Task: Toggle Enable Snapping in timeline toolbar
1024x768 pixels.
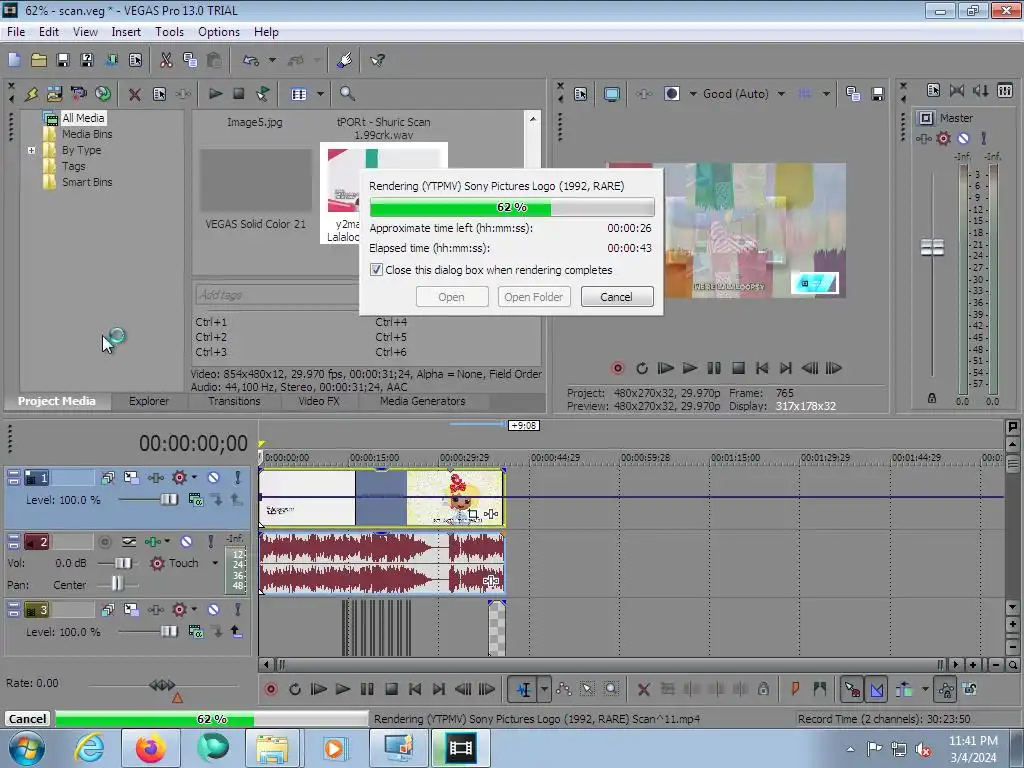Action: click(852, 690)
